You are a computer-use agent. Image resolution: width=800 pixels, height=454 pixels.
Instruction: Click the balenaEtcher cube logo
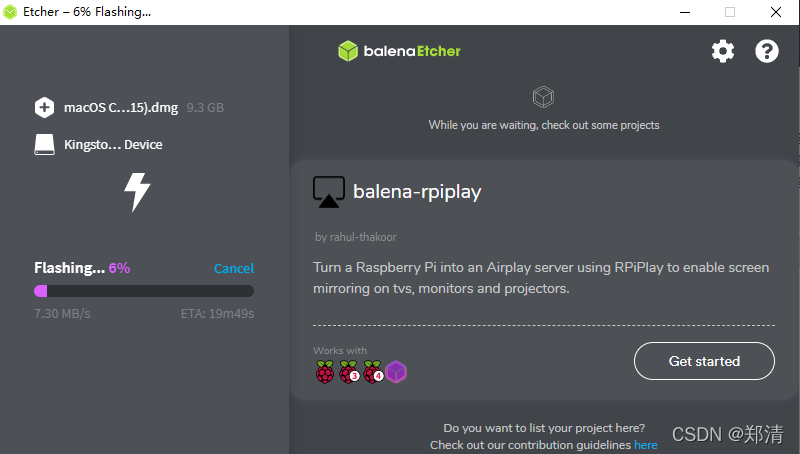pos(348,51)
